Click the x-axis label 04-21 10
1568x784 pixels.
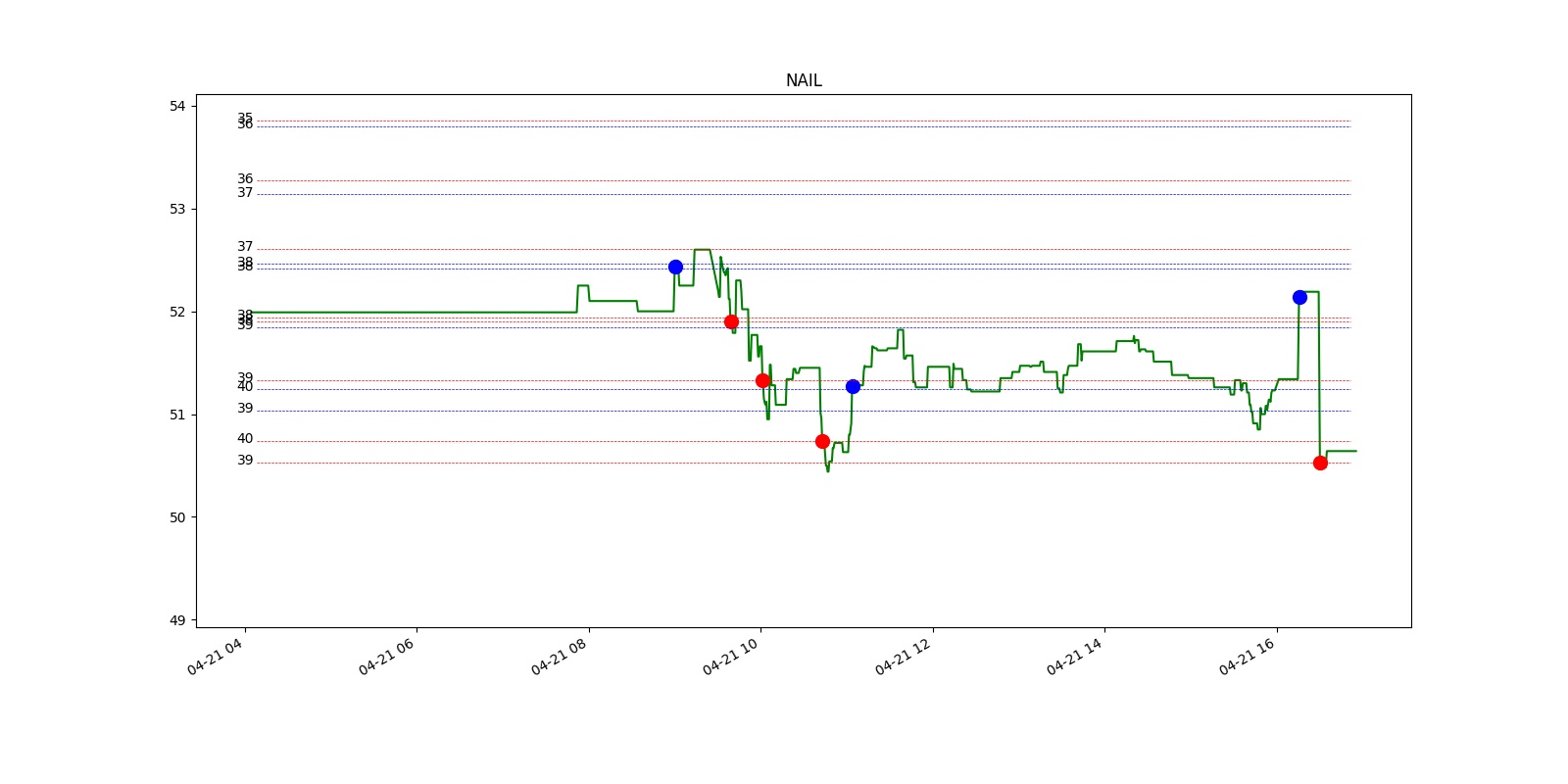pyautogui.click(x=730, y=656)
